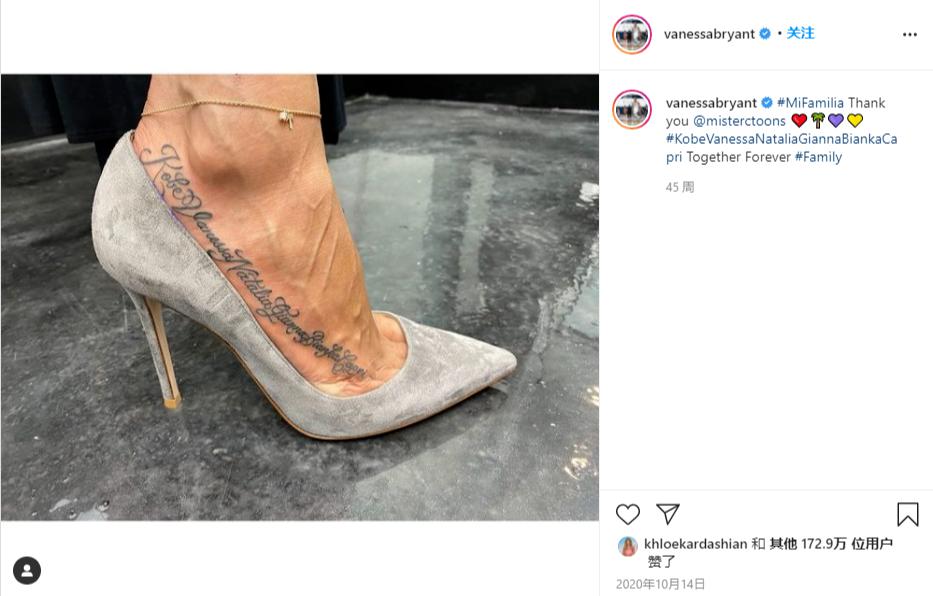This screenshot has height=596, width=933.
Task: Save the post with the bookmark icon
Action: 907,514
